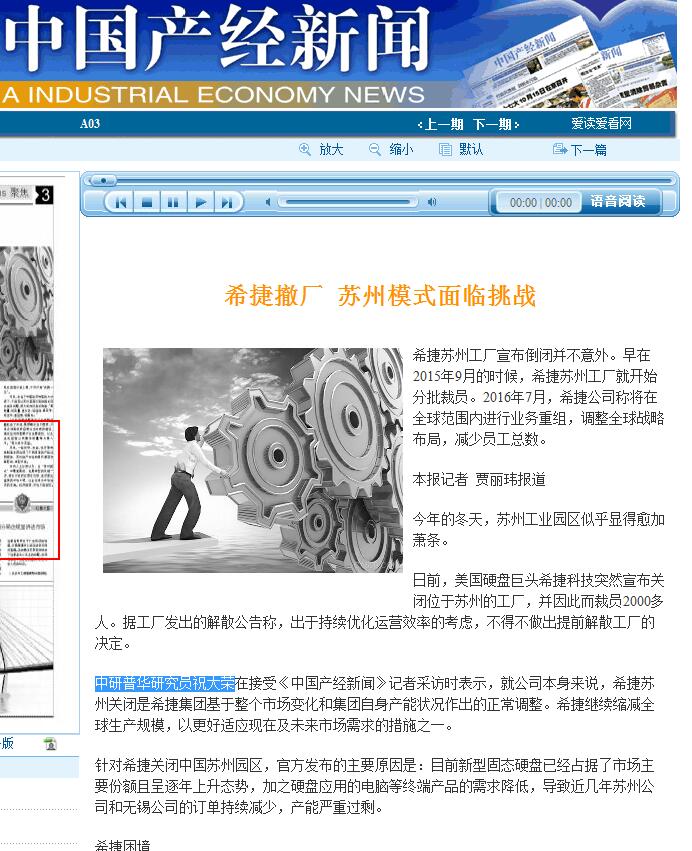
Task: Click the 缩小 magnifier minus icon
Action: click(375, 149)
